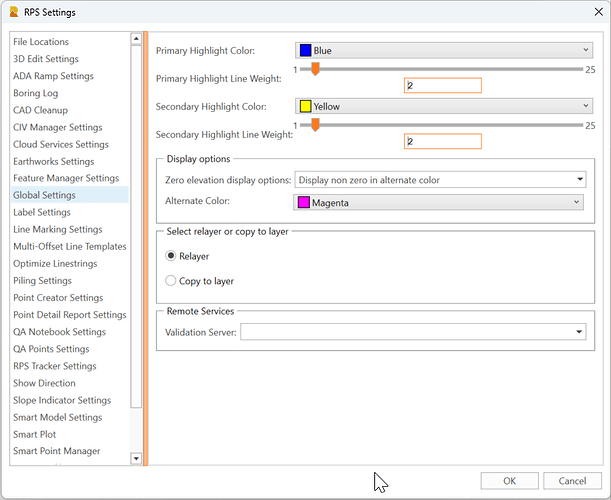The image size is (611, 500).
Task: Click the Primary Highlight Line Weight value field
Action: tap(443, 86)
